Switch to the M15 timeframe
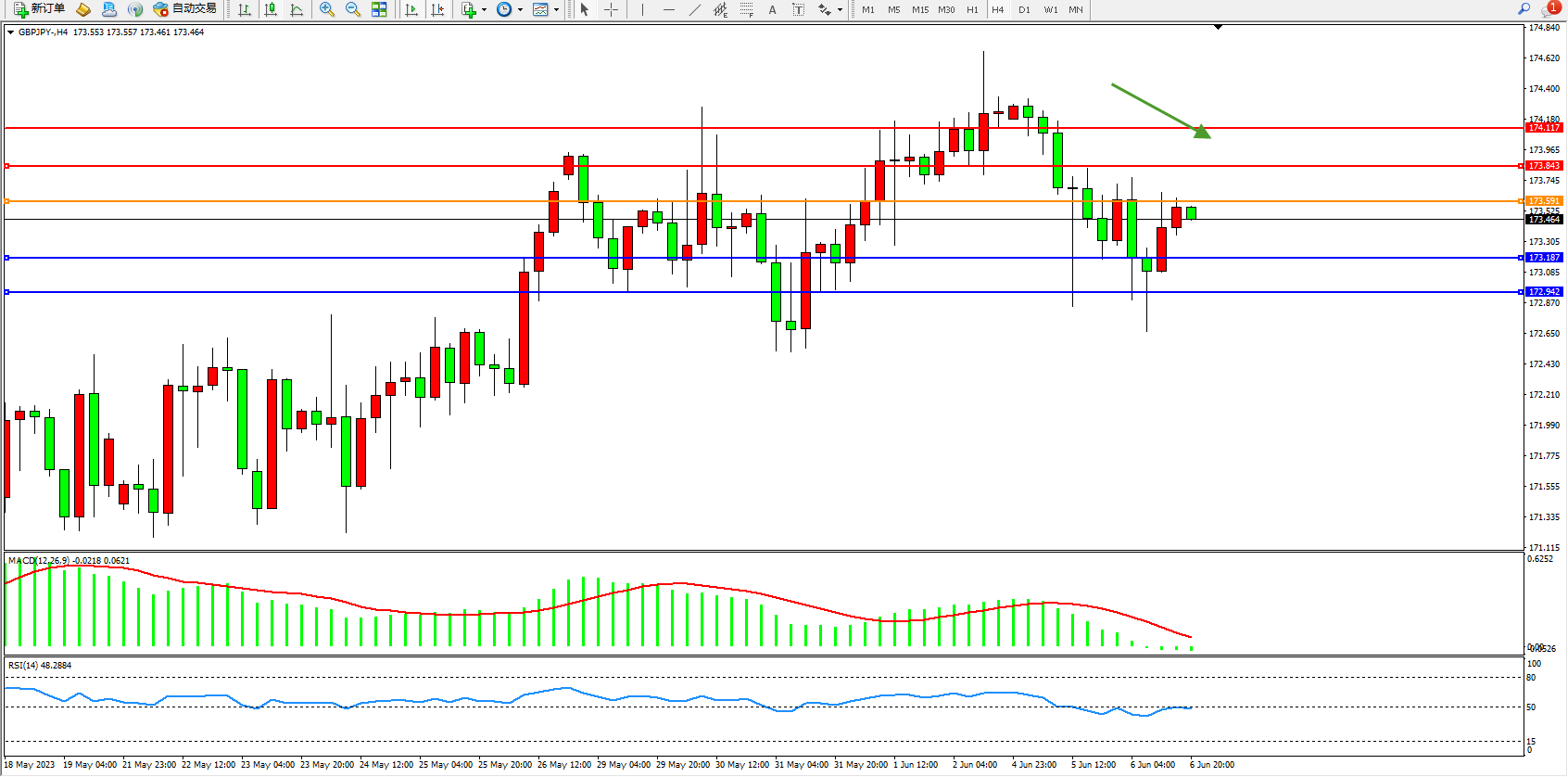The width and height of the screenshot is (1568, 777). tap(919, 9)
